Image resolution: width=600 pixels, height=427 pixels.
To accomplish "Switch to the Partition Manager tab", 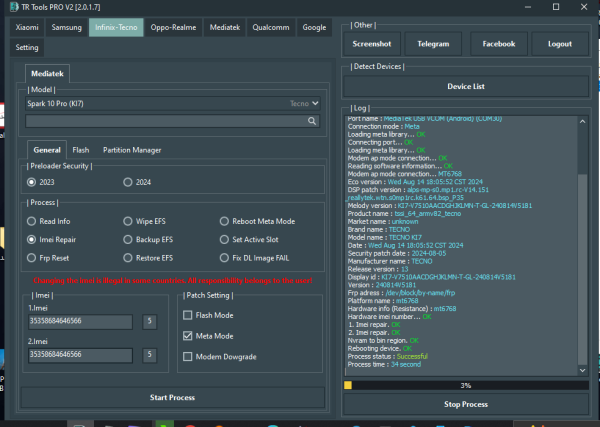I will point(132,150).
